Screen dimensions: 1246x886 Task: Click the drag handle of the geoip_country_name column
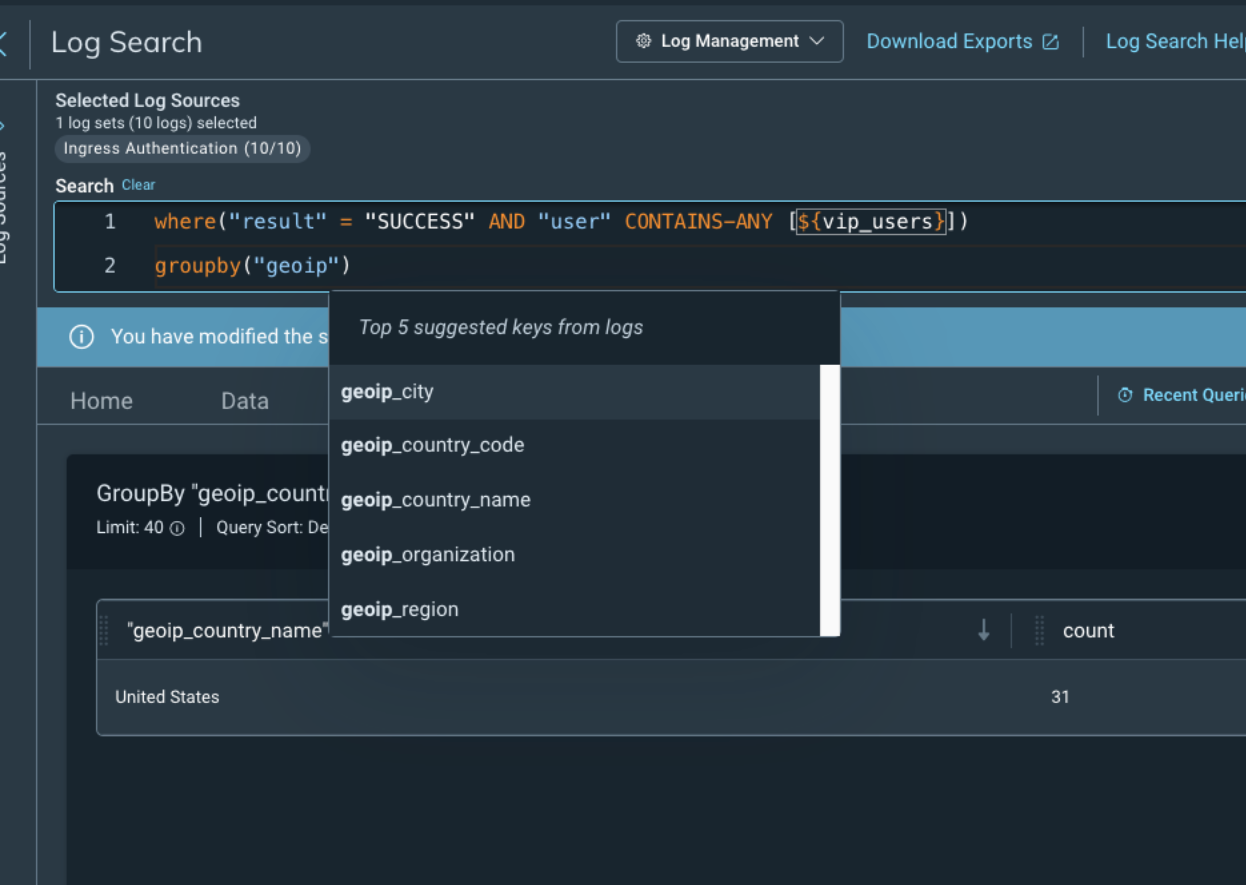pyautogui.click(x=104, y=631)
